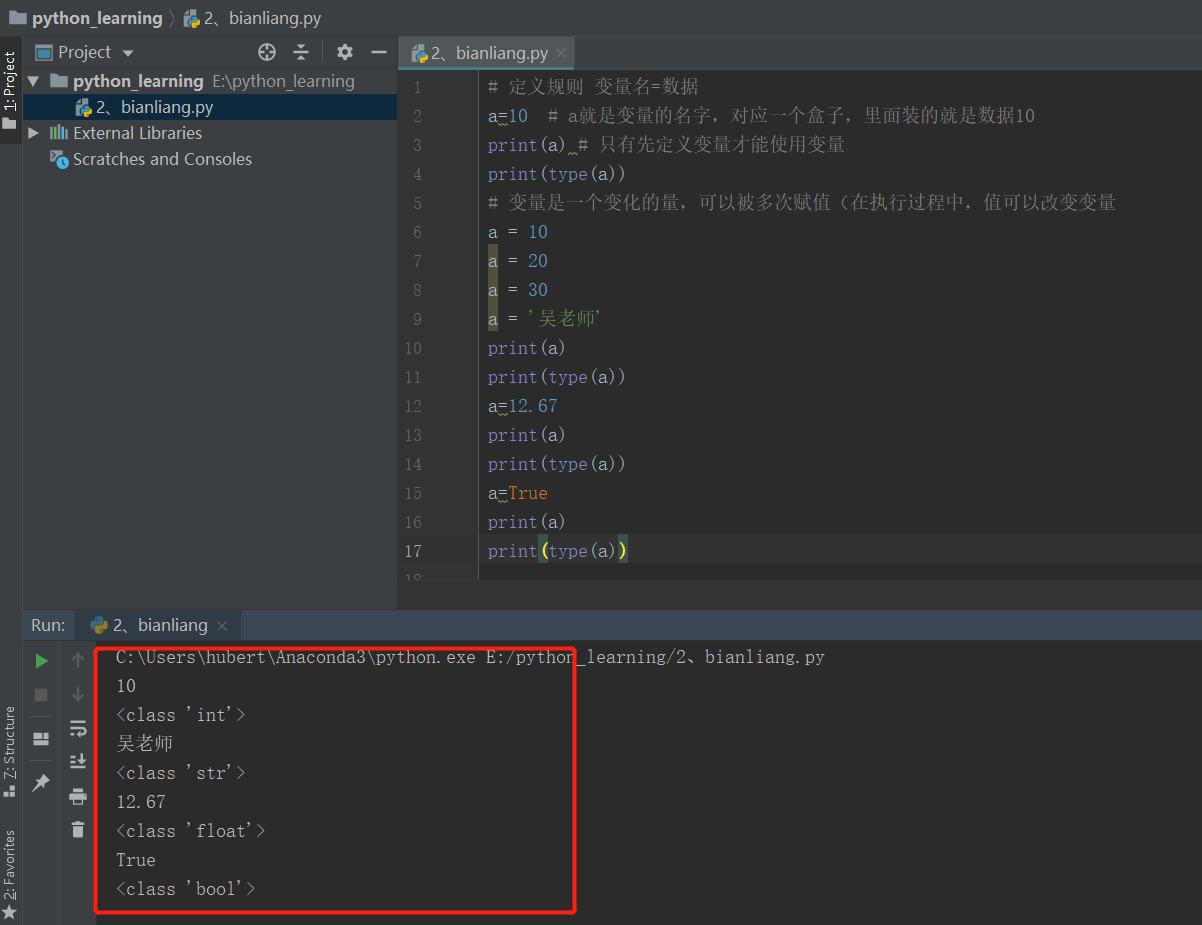Click print(type(a)) on line 17
Screen dimensions: 1202x925
[x=557, y=551]
